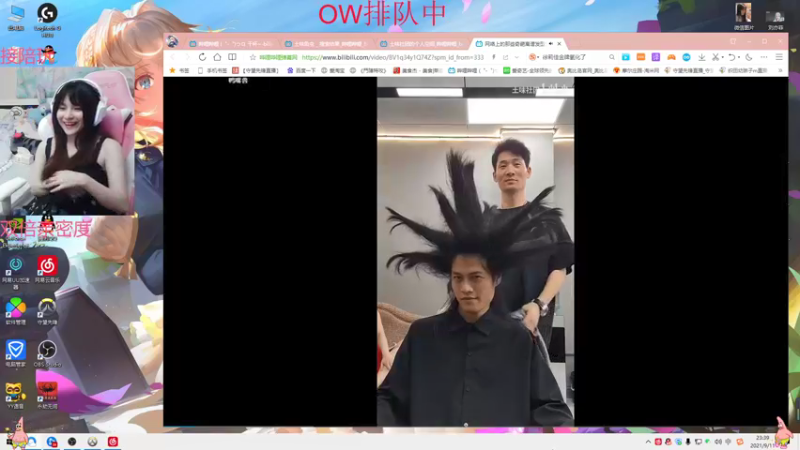This screenshot has width=800, height=450.
Task: Expand the address bar dropdown arrow
Action: 516,57
